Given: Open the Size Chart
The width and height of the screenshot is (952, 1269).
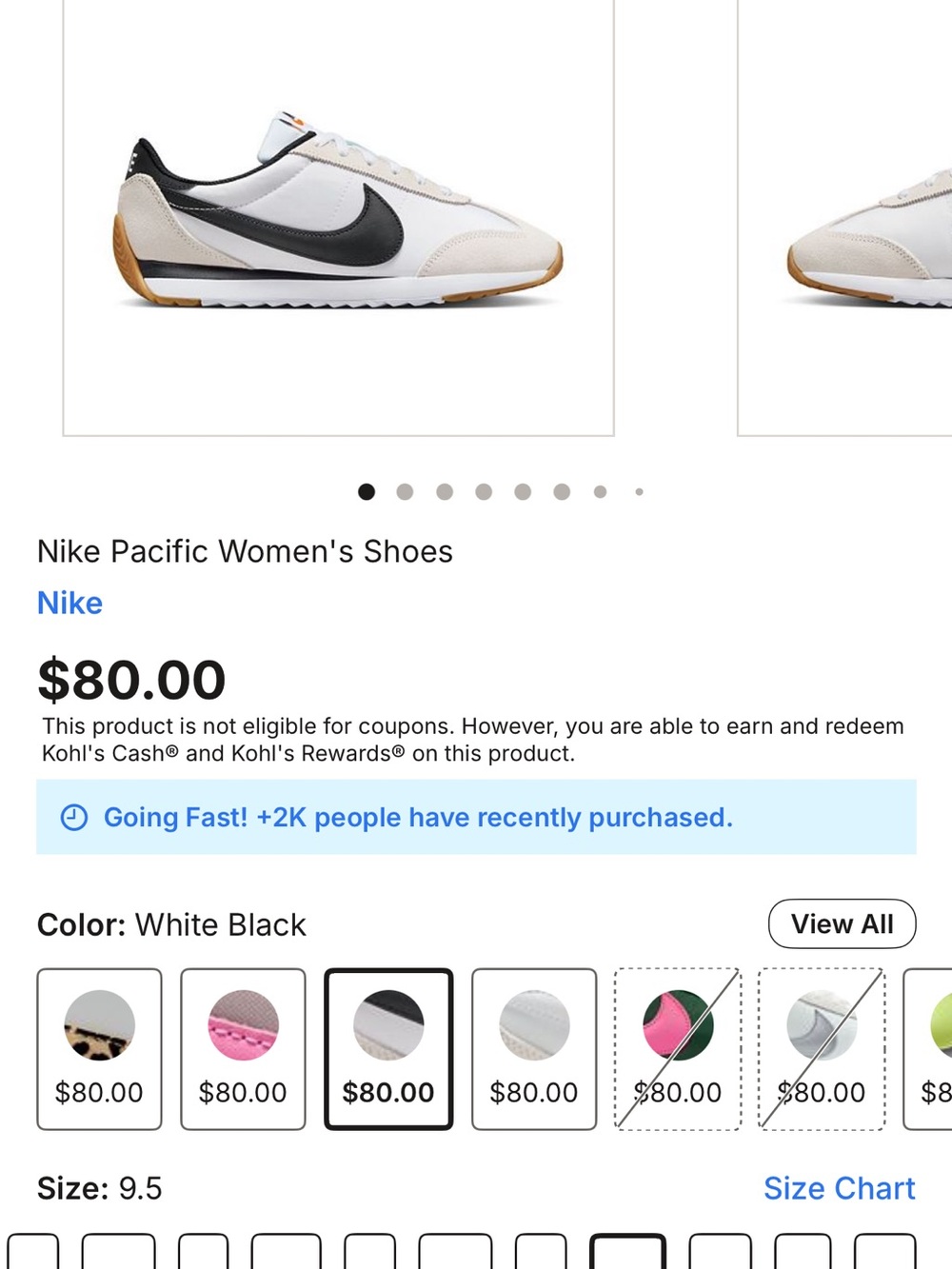Looking at the screenshot, I should [x=839, y=1188].
